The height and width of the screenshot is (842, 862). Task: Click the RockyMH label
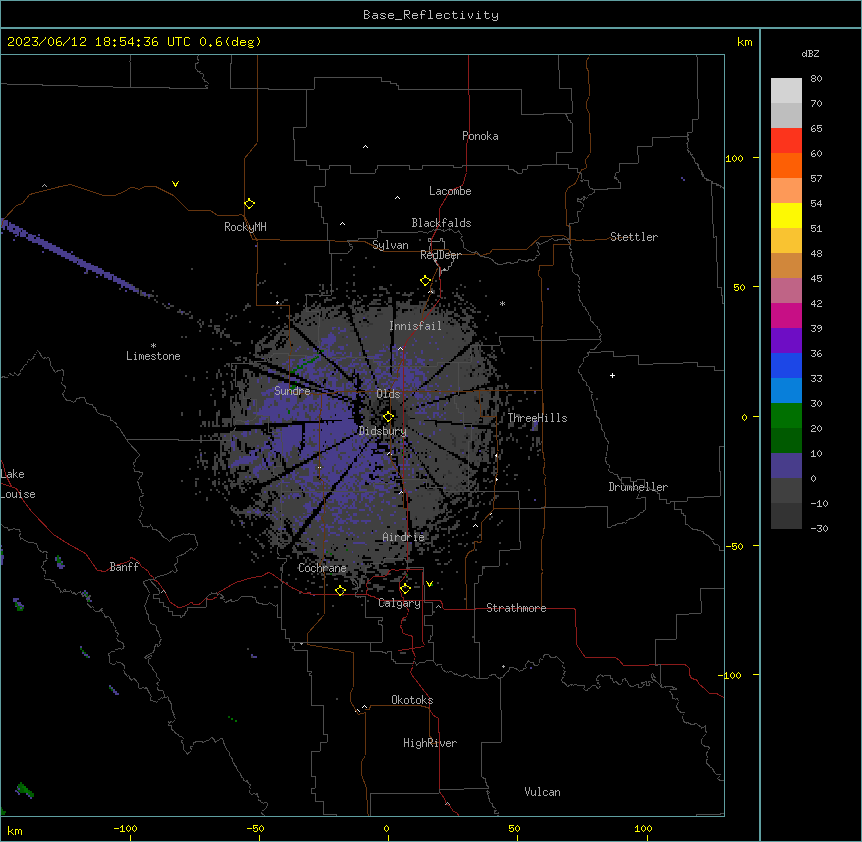(x=245, y=227)
